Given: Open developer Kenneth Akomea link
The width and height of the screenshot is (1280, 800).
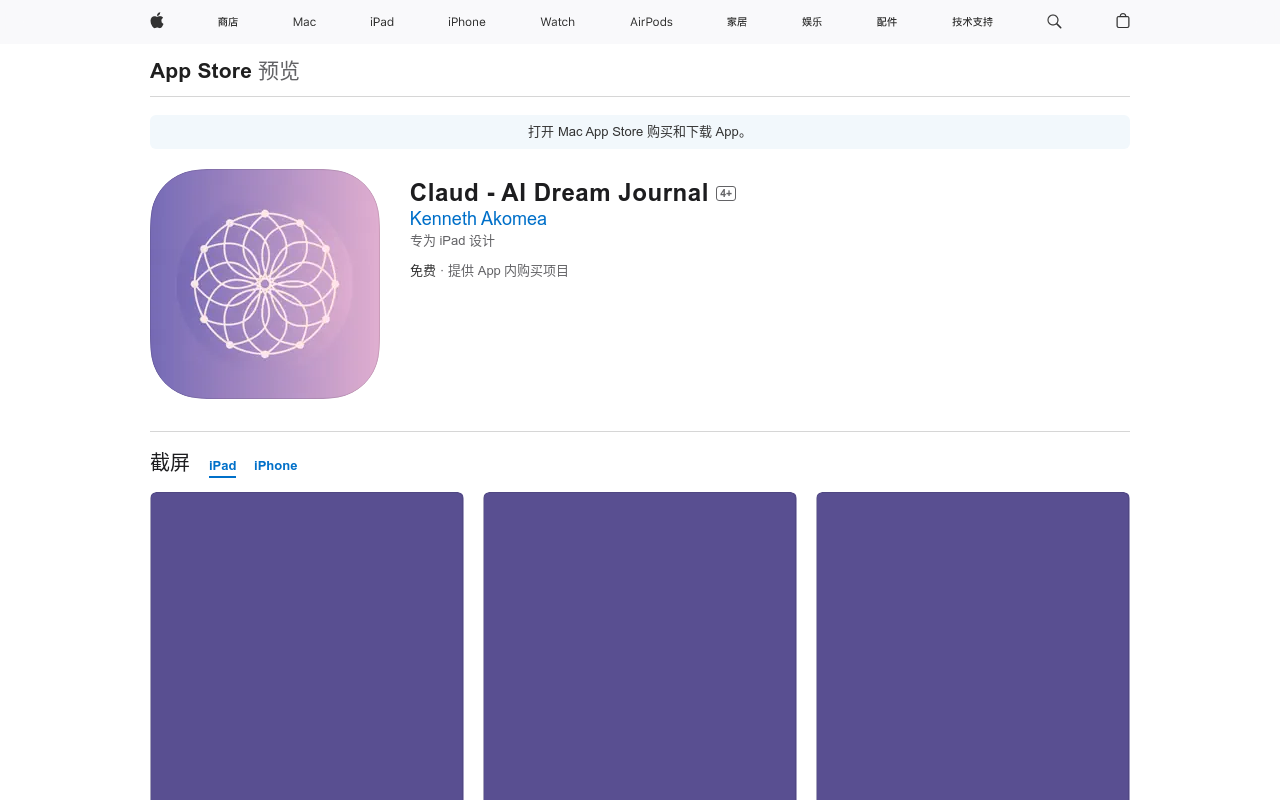Looking at the screenshot, I should pos(478,219).
